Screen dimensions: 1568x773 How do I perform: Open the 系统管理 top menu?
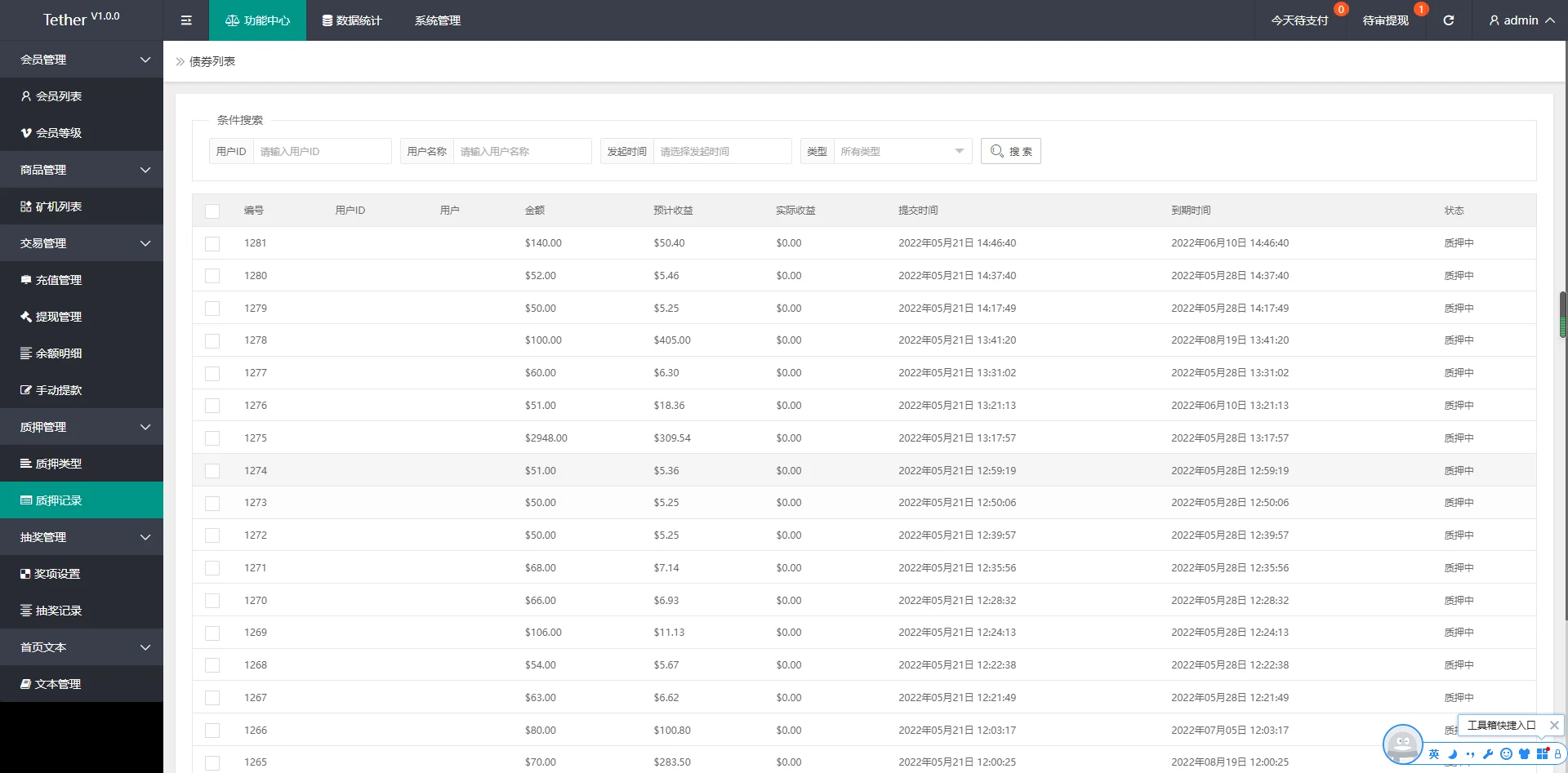tap(437, 20)
